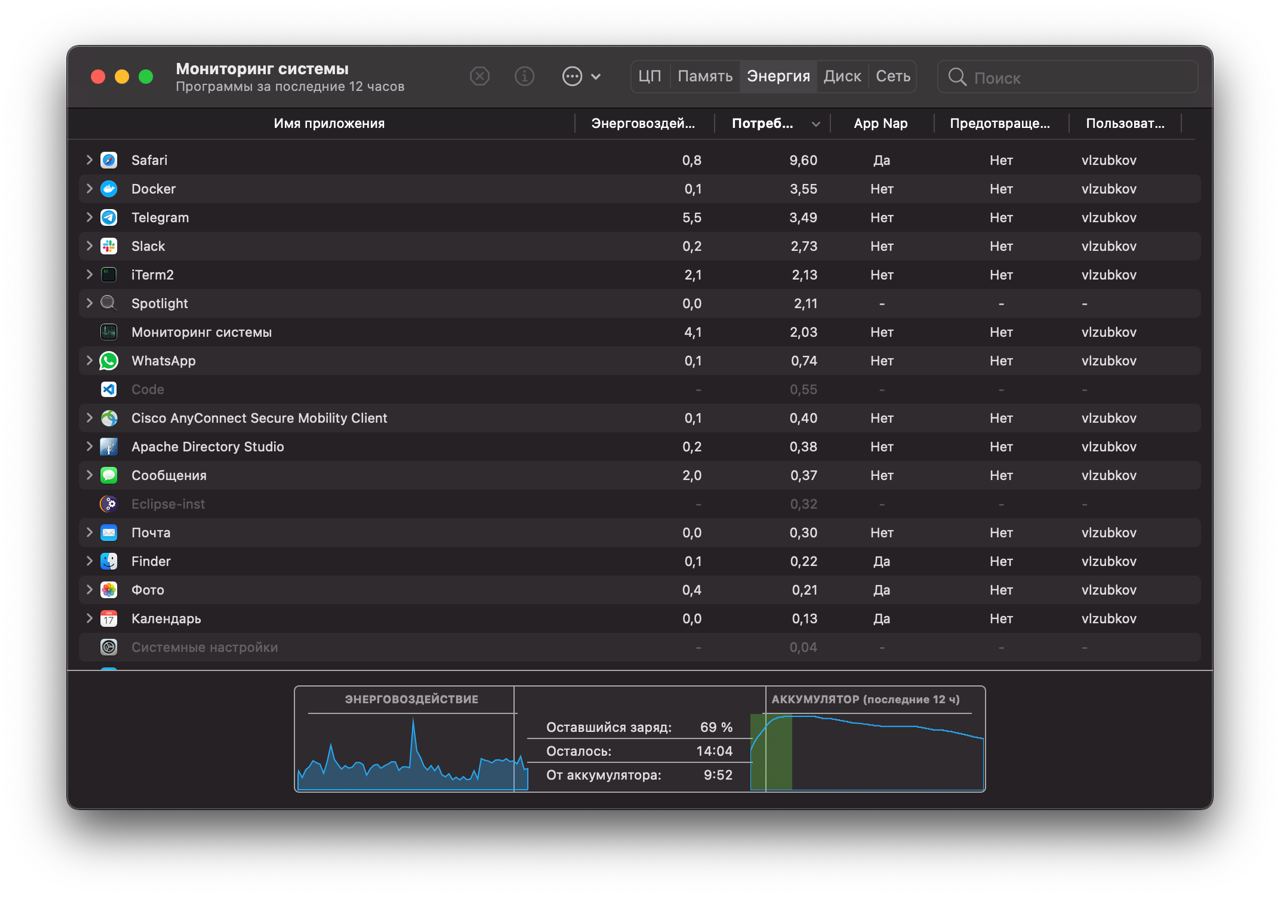1280x898 pixels.
Task: Sort by Предотвраще… column header
Action: [1000, 123]
